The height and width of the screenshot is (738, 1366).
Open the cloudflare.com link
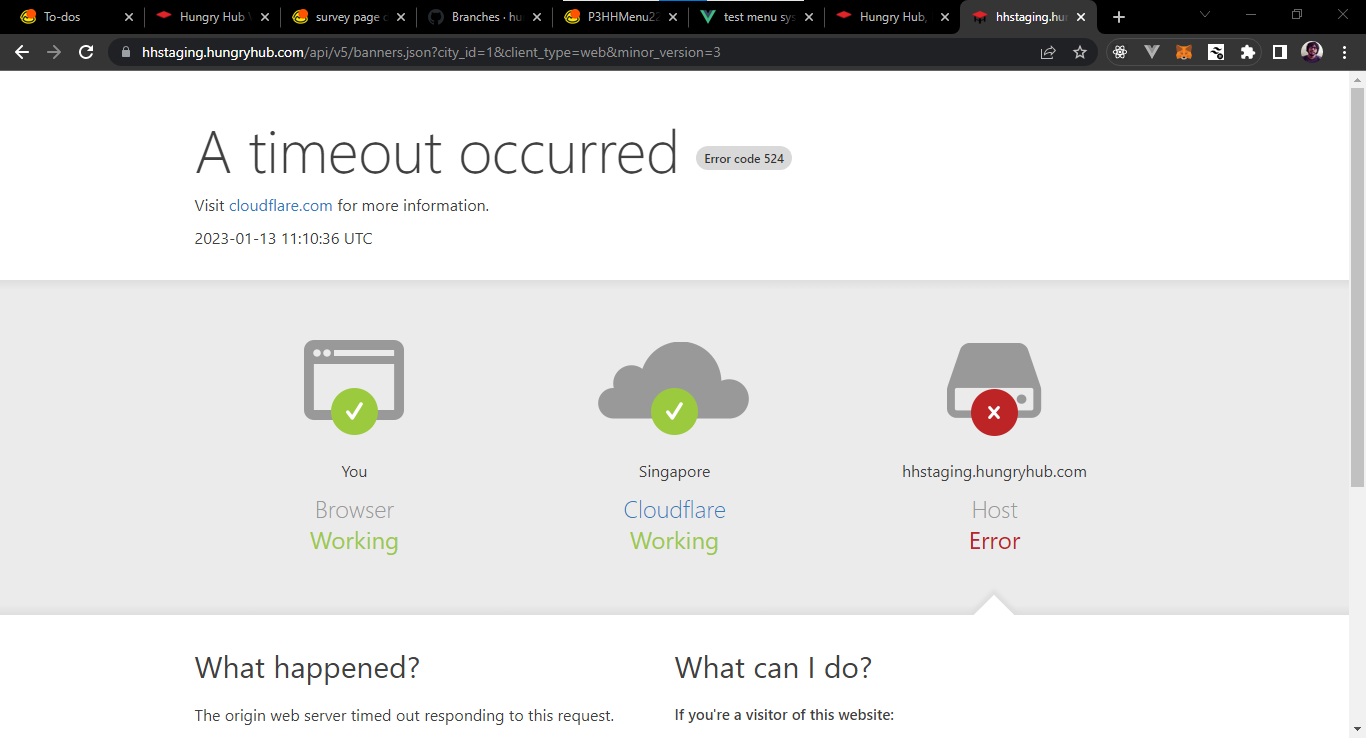click(x=280, y=206)
